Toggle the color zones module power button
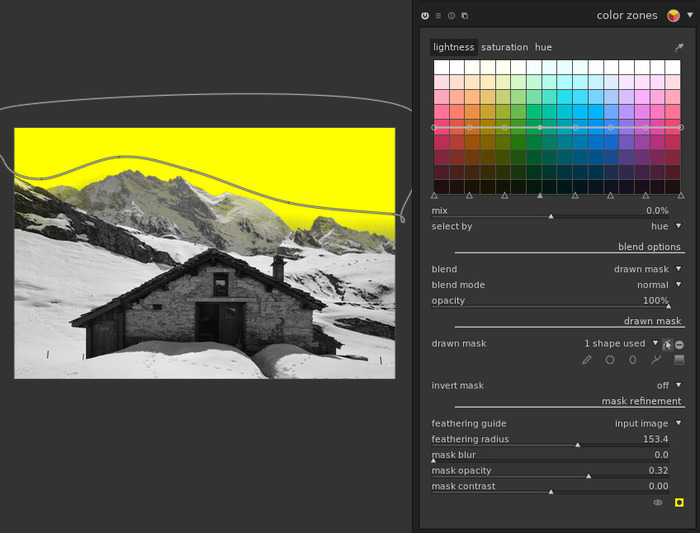This screenshot has width=700, height=533. [425, 16]
